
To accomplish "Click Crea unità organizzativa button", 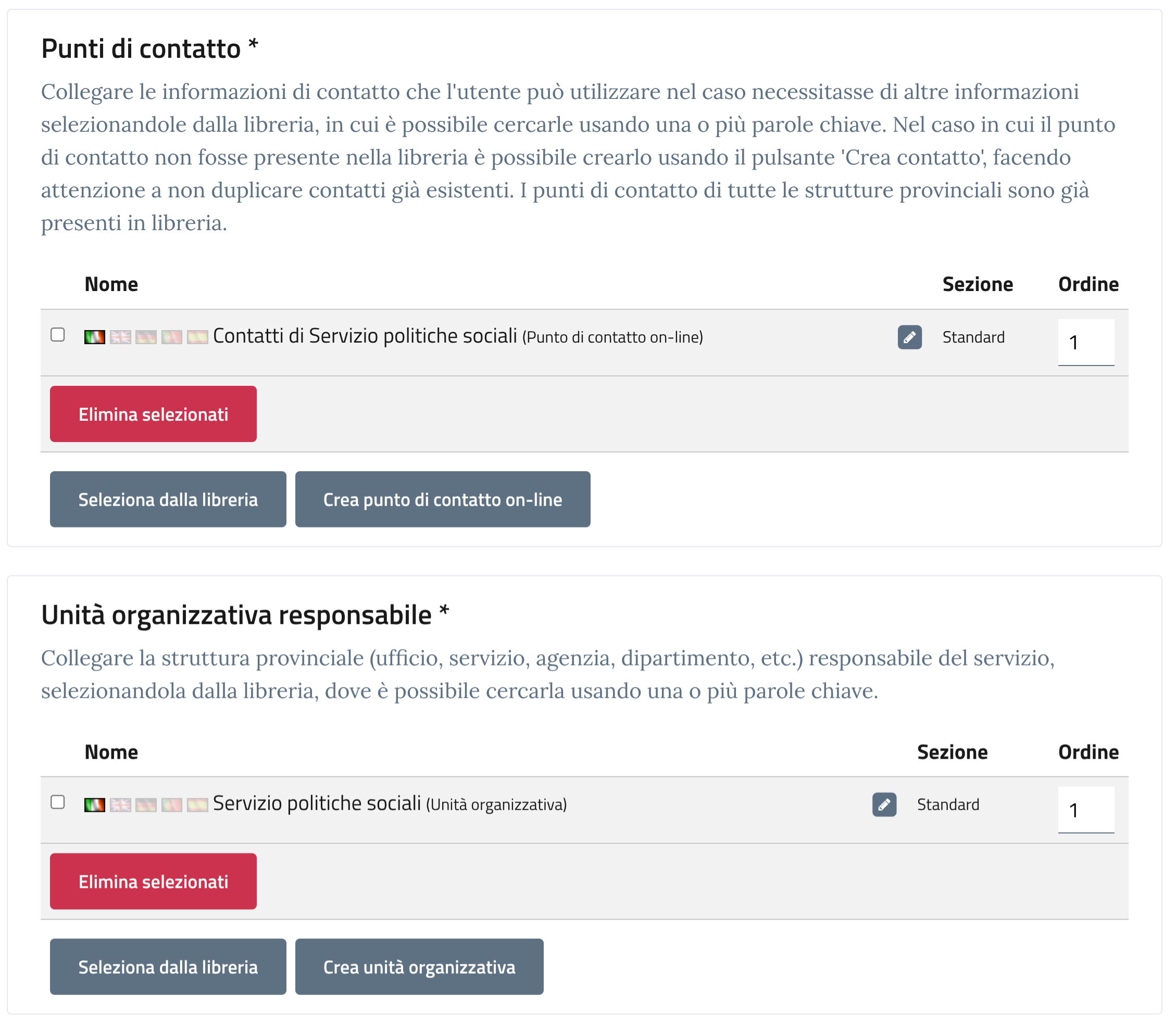I will 419,966.
